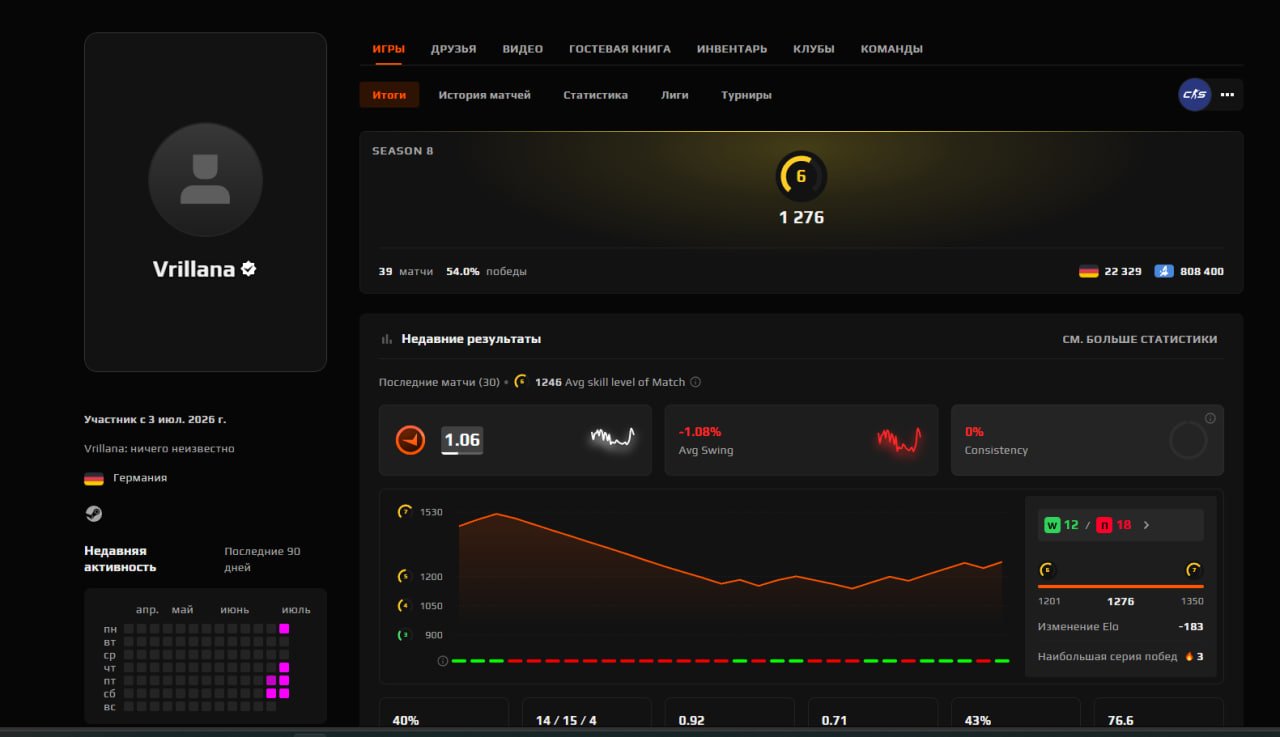Open the Турниры sub-tab

pyautogui.click(x=746, y=95)
